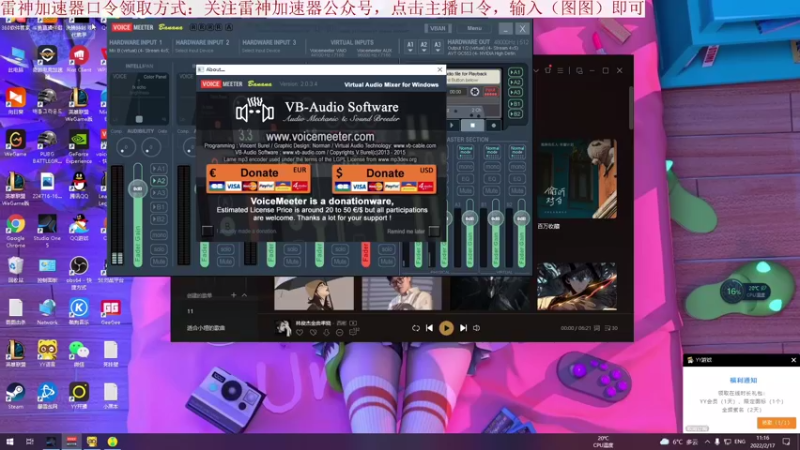Toggle A2 routing on Hardware Input 1 strip

point(158,181)
